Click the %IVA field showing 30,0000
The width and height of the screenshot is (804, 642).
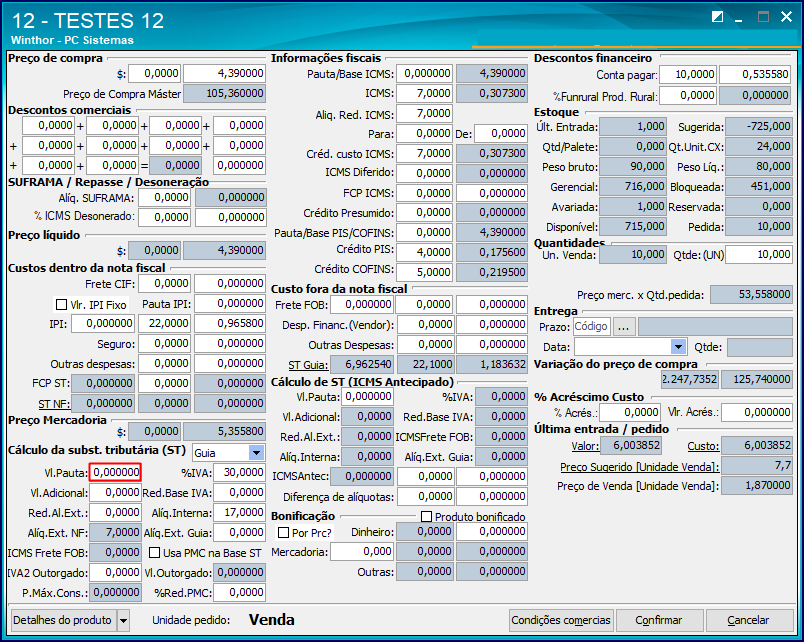pyautogui.click(x=239, y=472)
